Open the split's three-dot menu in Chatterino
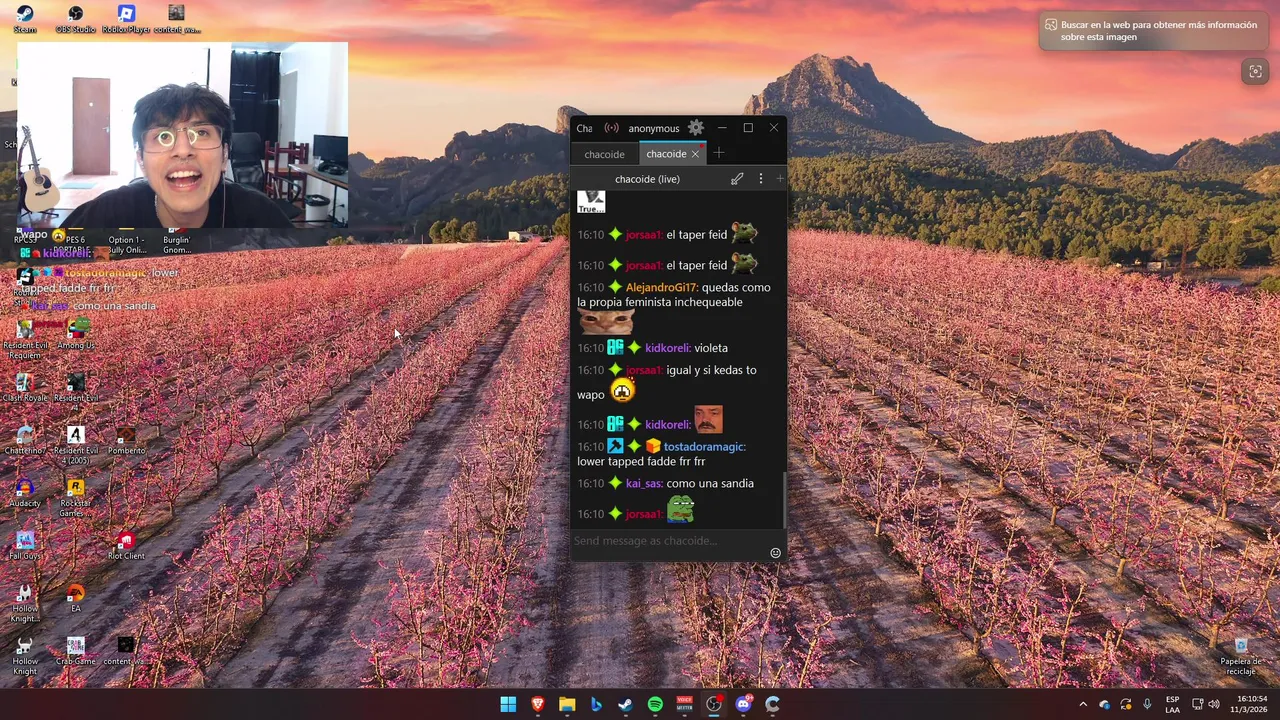The image size is (1280, 720). tap(760, 179)
